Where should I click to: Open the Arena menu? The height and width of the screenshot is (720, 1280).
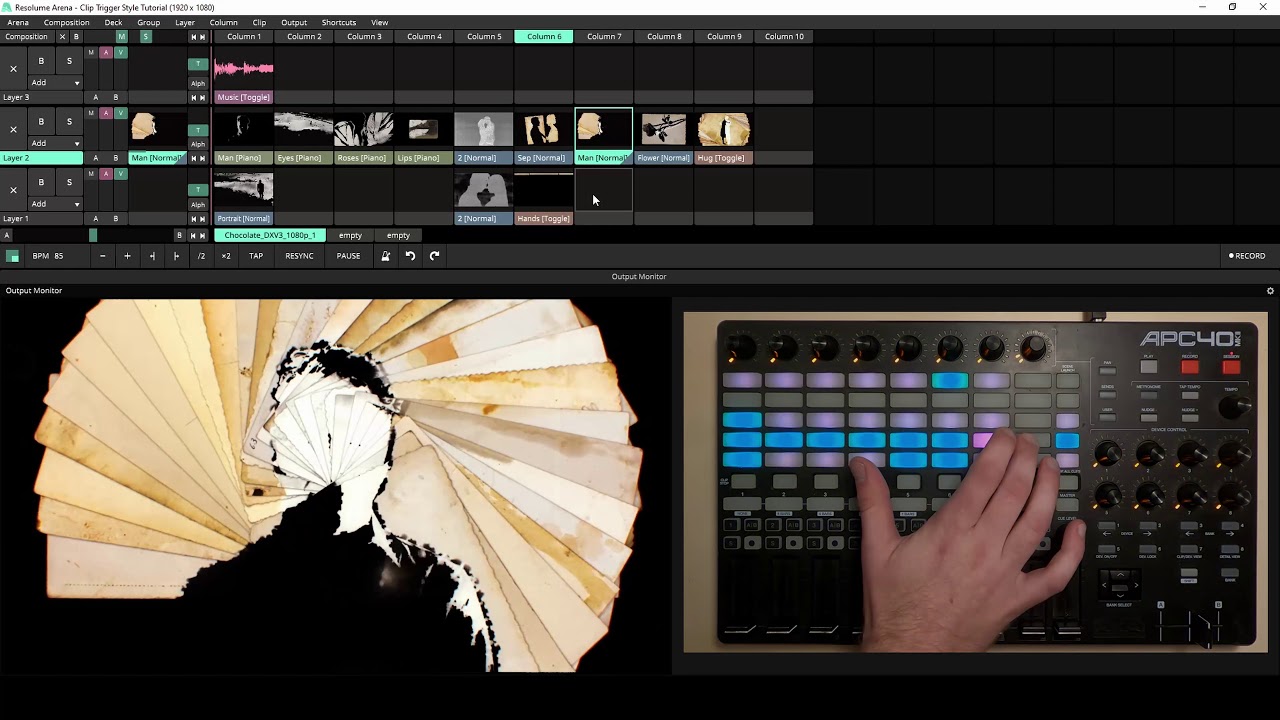pyautogui.click(x=18, y=22)
